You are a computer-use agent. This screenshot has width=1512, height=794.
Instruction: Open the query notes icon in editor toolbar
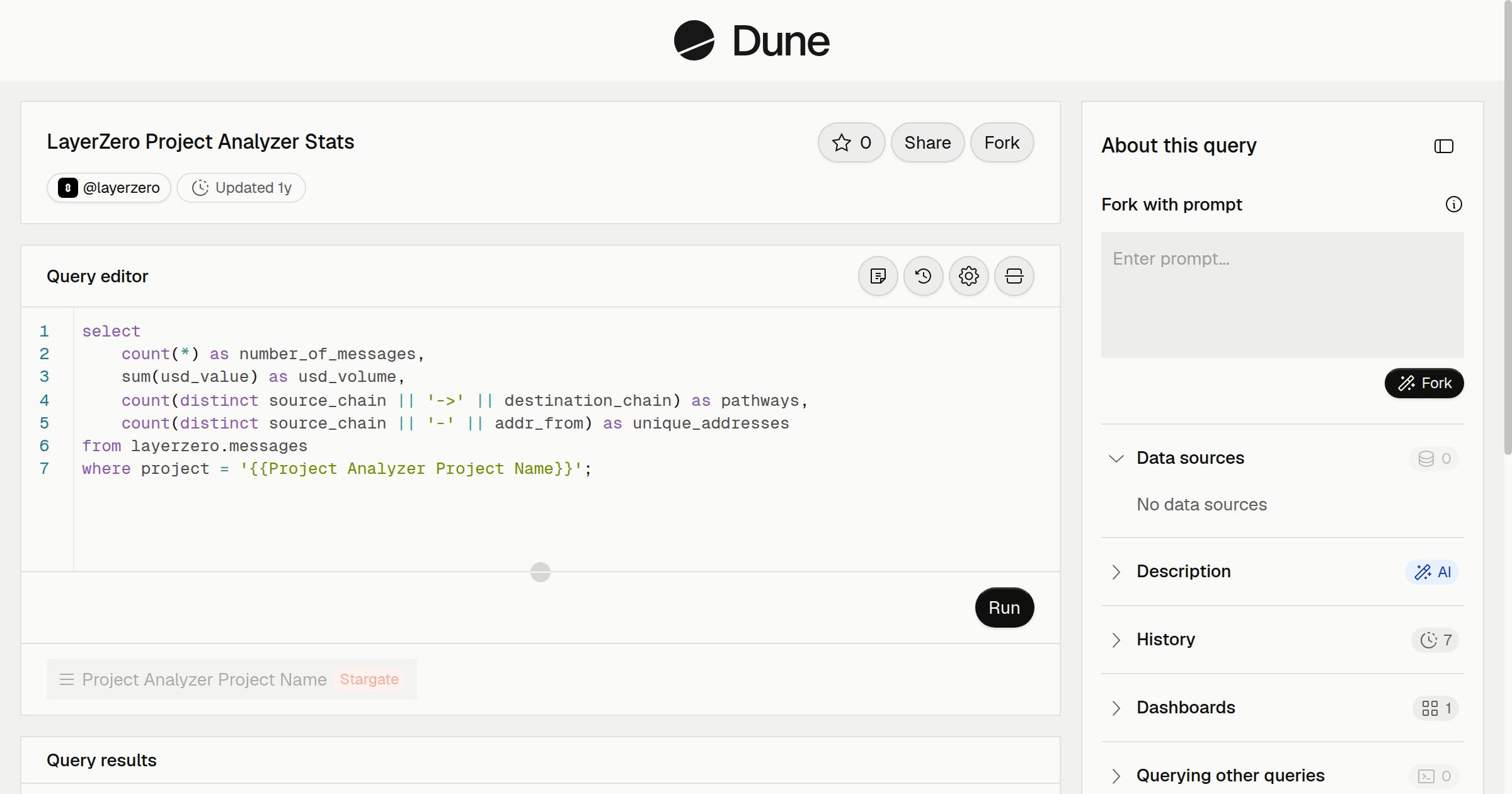878,276
